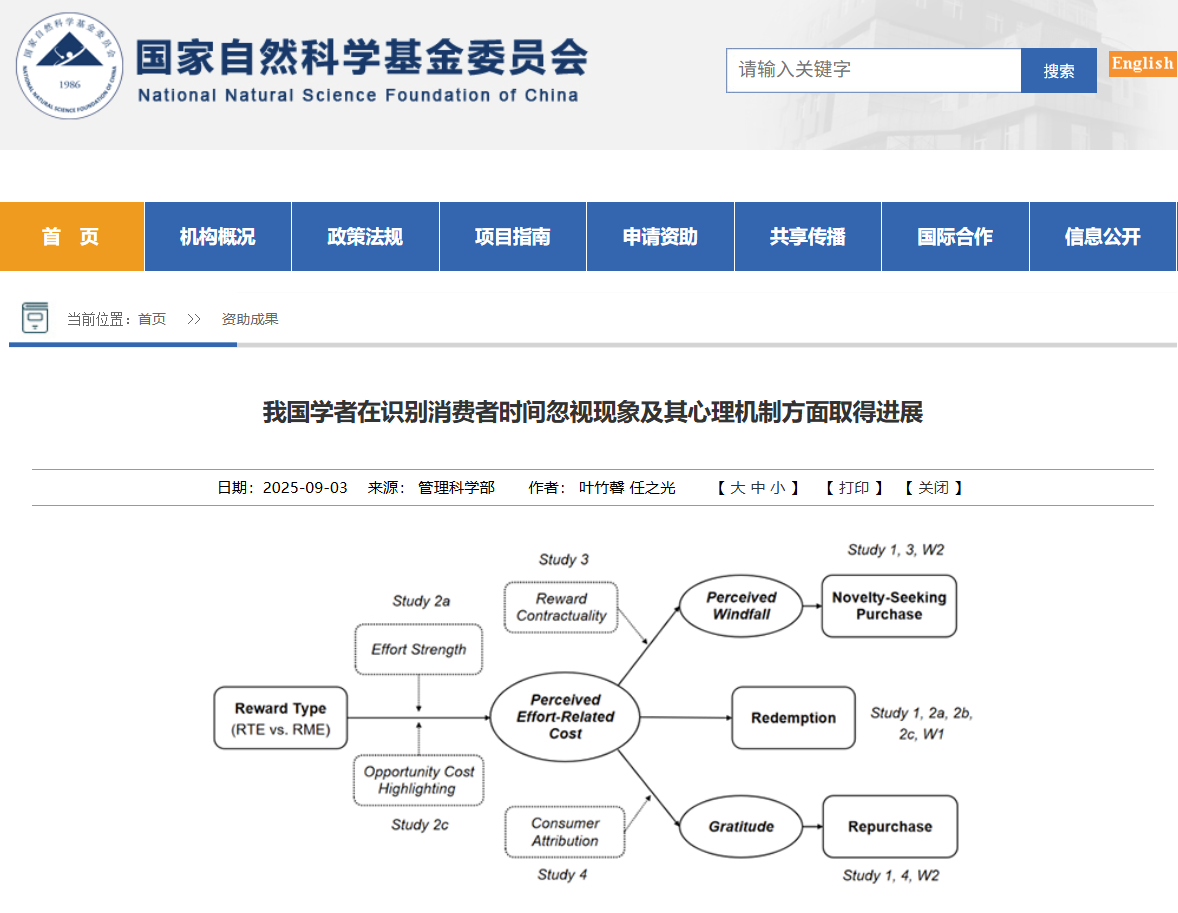Click the 打印 print link
1178x913 pixels.
(x=854, y=488)
